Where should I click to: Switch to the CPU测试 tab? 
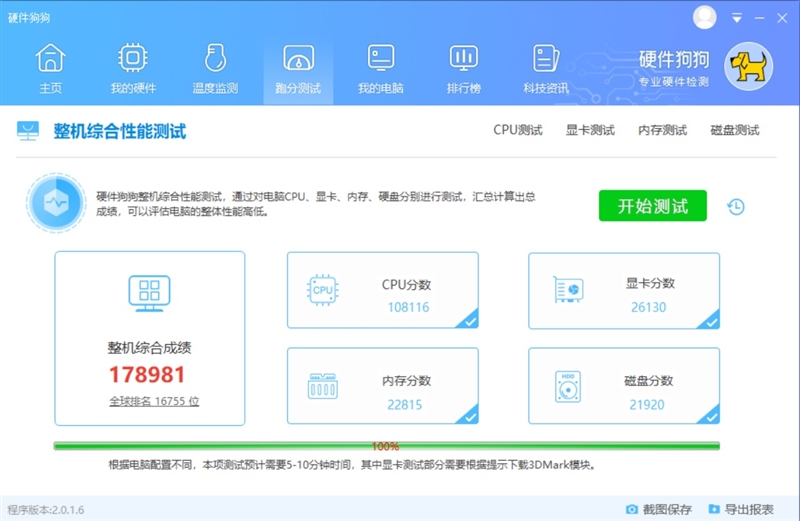point(517,130)
